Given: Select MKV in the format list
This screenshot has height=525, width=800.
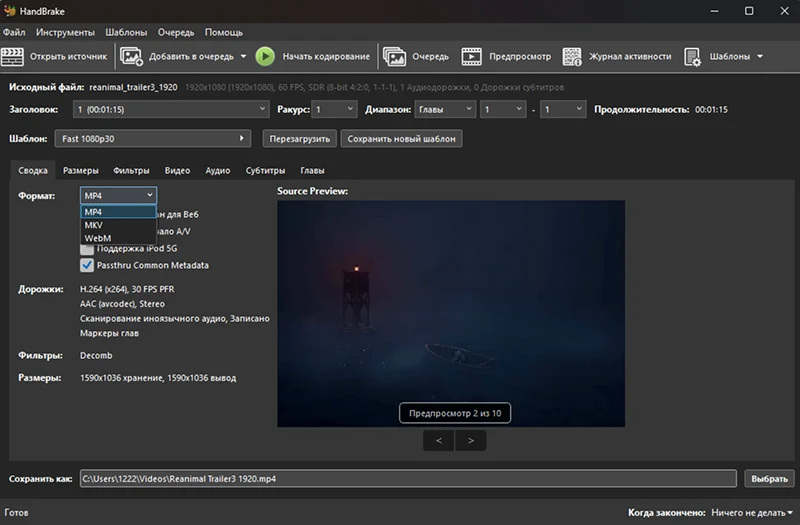Looking at the screenshot, I should 118,225.
